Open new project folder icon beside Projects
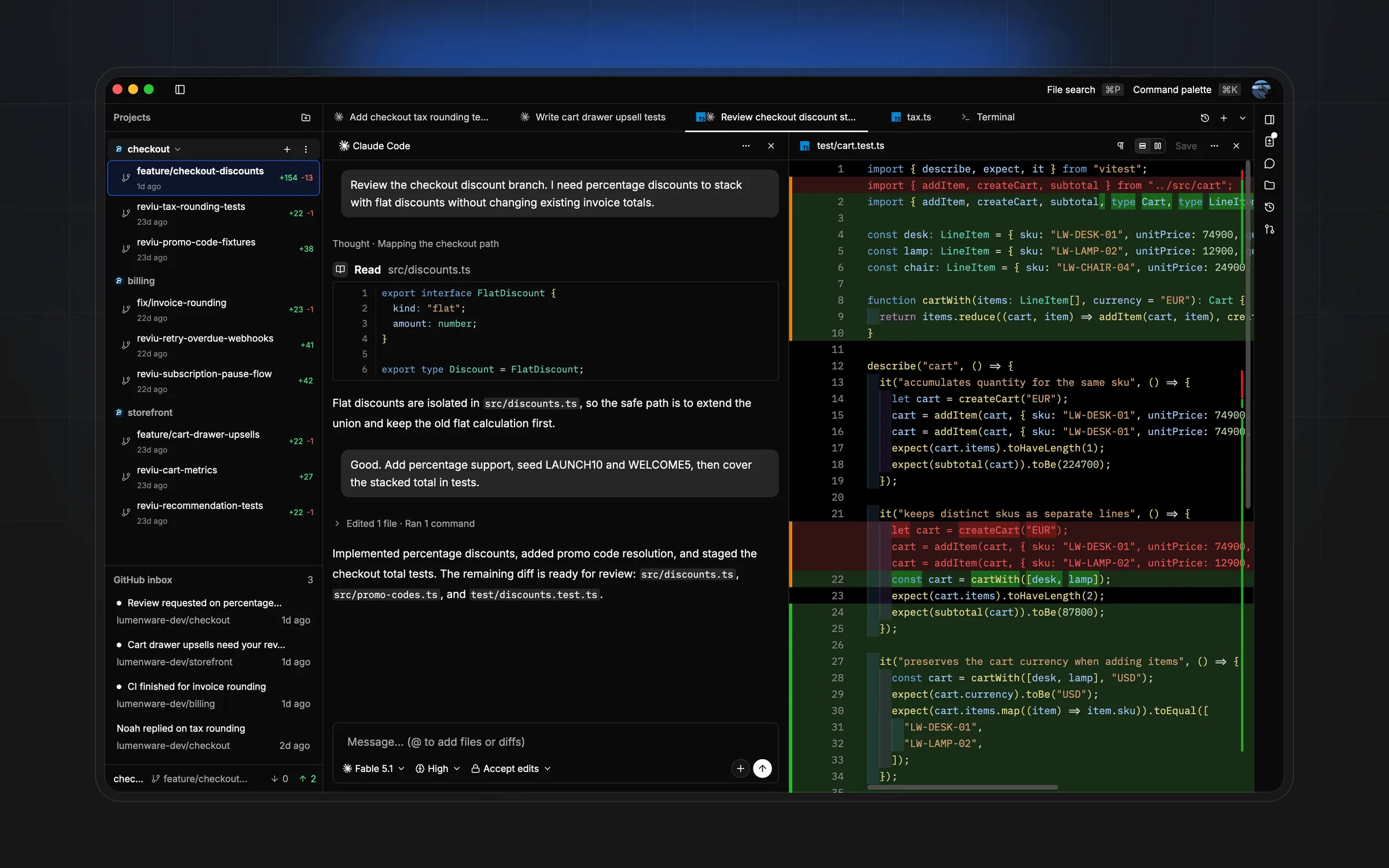The width and height of the screenshot is (1389, 868). point(306,117)
